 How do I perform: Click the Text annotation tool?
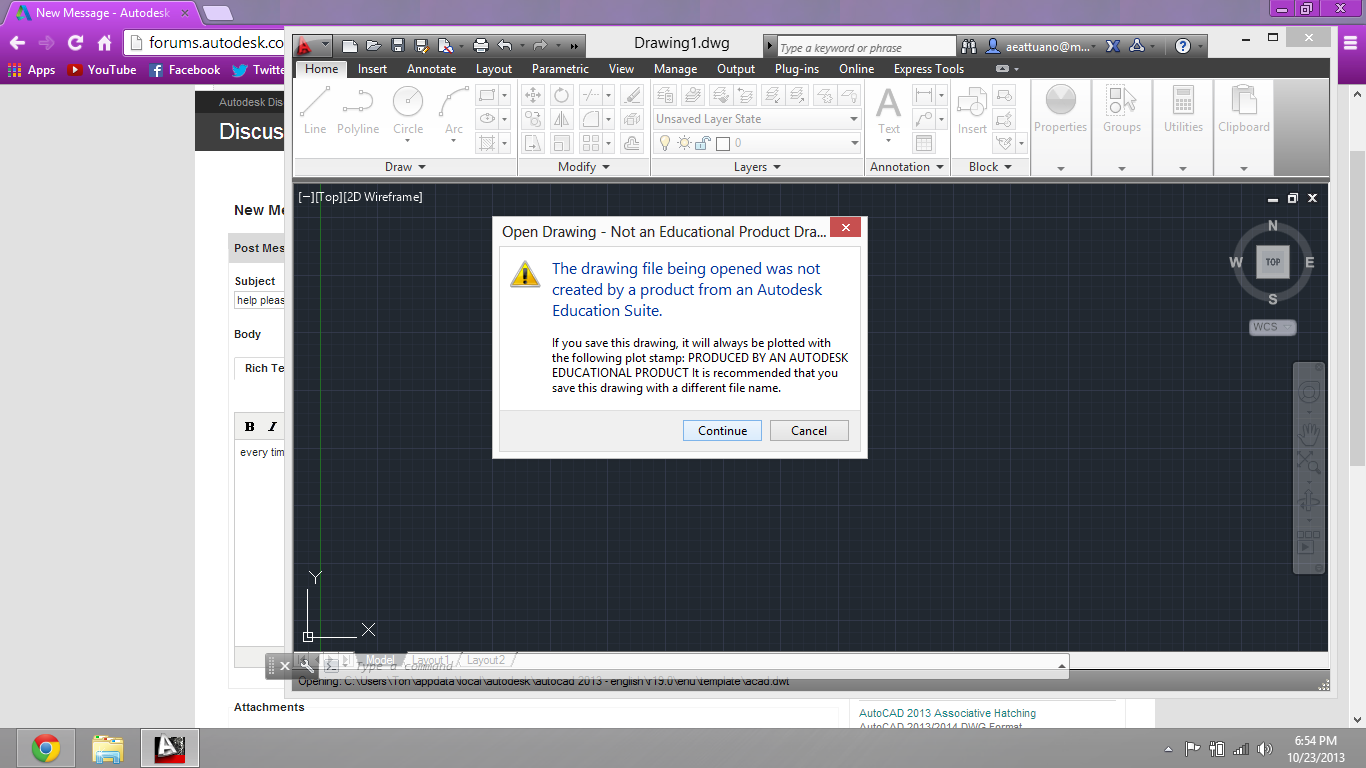889,110
